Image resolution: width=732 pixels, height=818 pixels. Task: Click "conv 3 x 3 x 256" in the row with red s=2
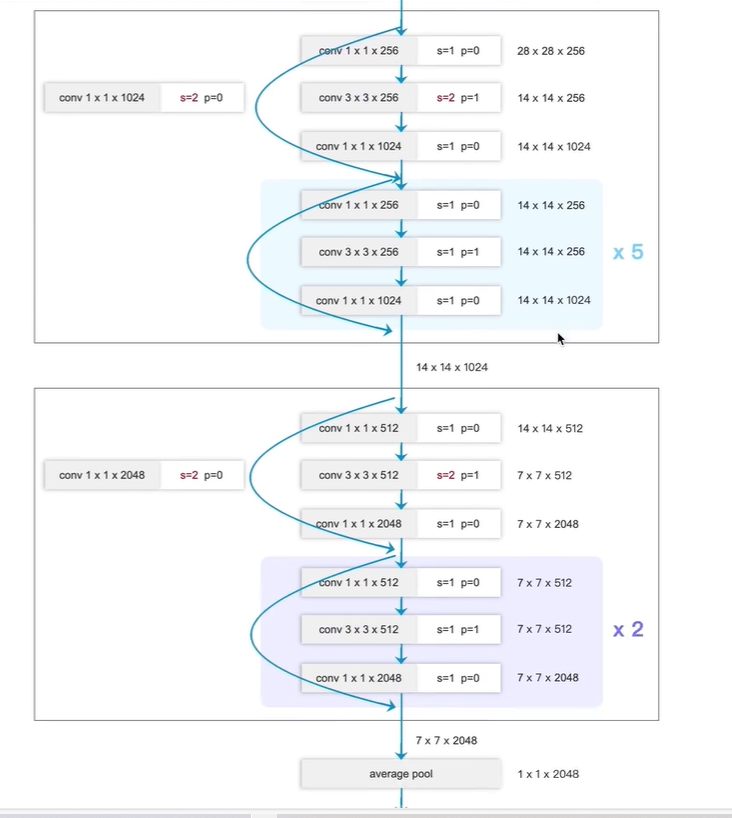coord(358,98)
